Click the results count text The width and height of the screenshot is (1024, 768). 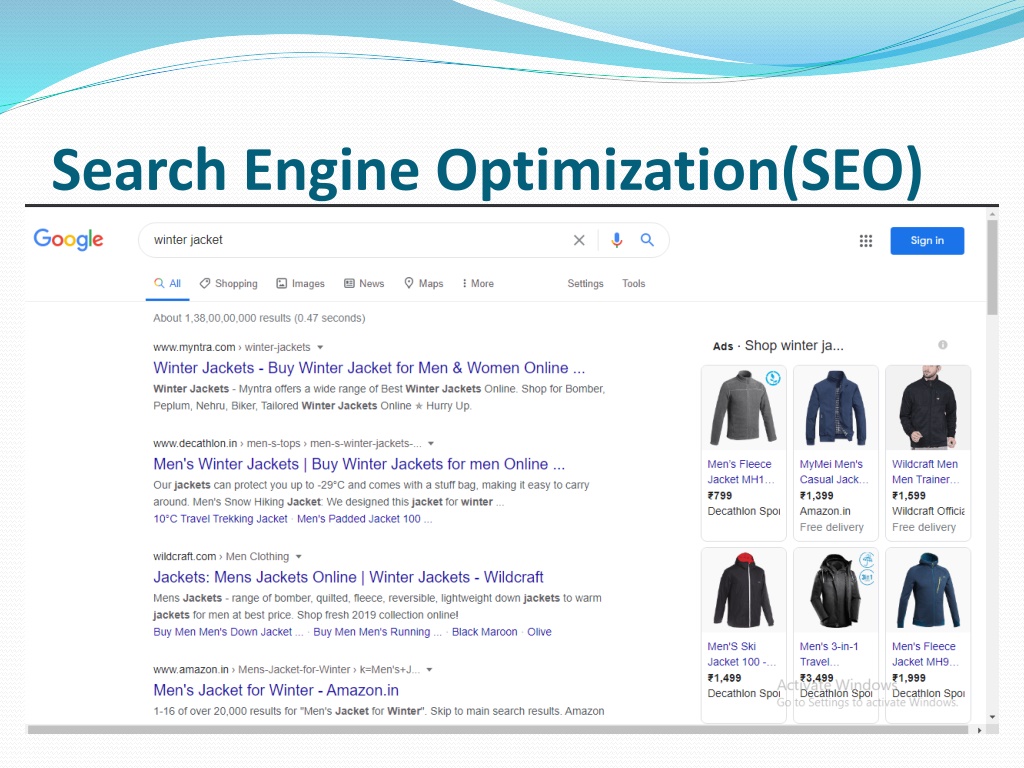259,318
